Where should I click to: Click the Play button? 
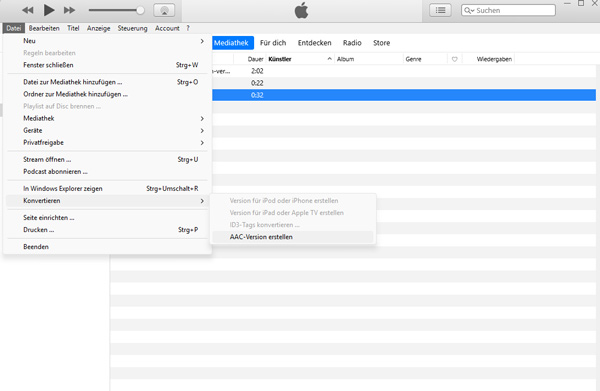pyautogui.click(x=49, y=10)
